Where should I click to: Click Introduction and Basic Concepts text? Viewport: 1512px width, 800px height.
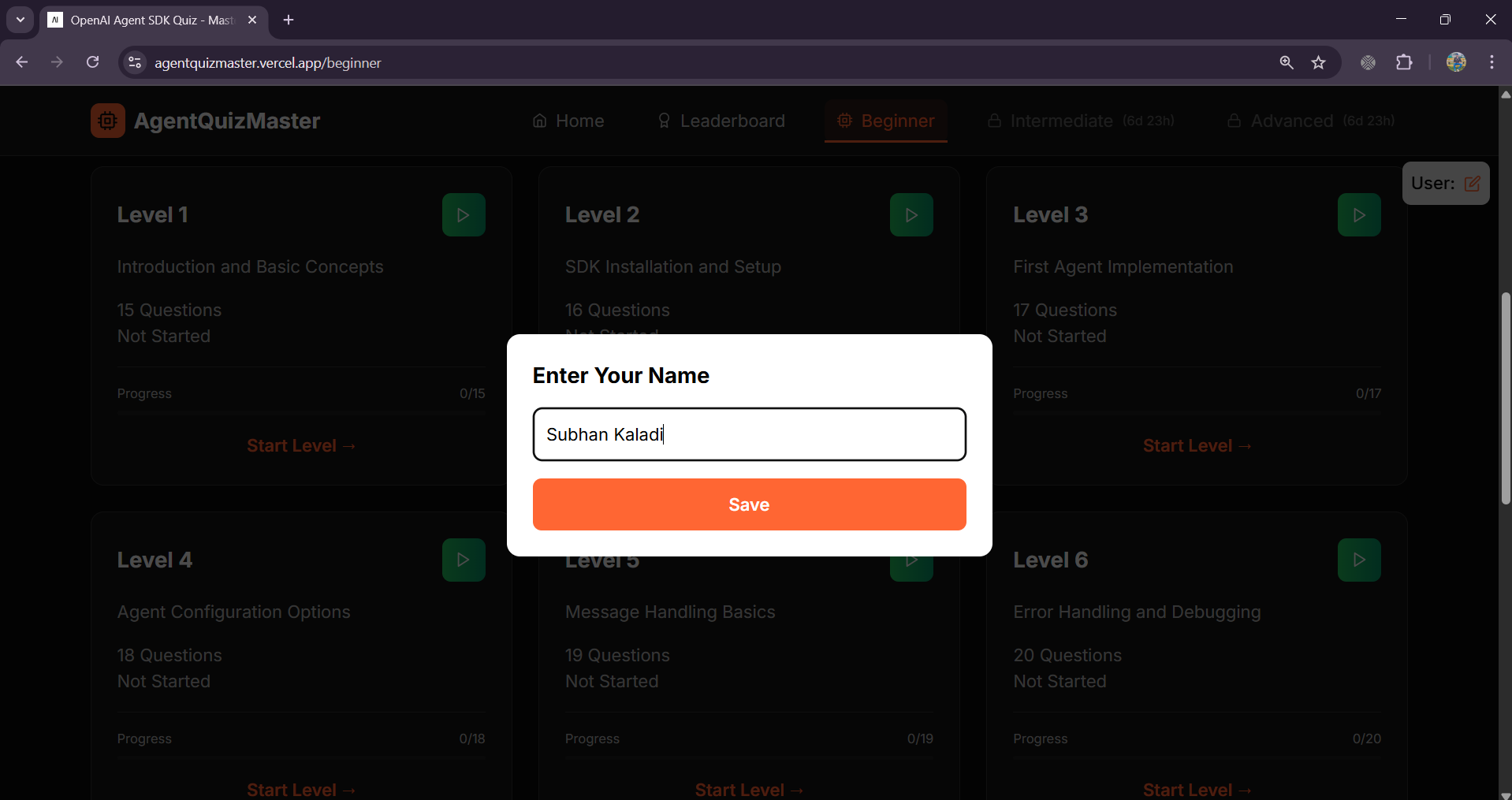click(x=251, y=266)
